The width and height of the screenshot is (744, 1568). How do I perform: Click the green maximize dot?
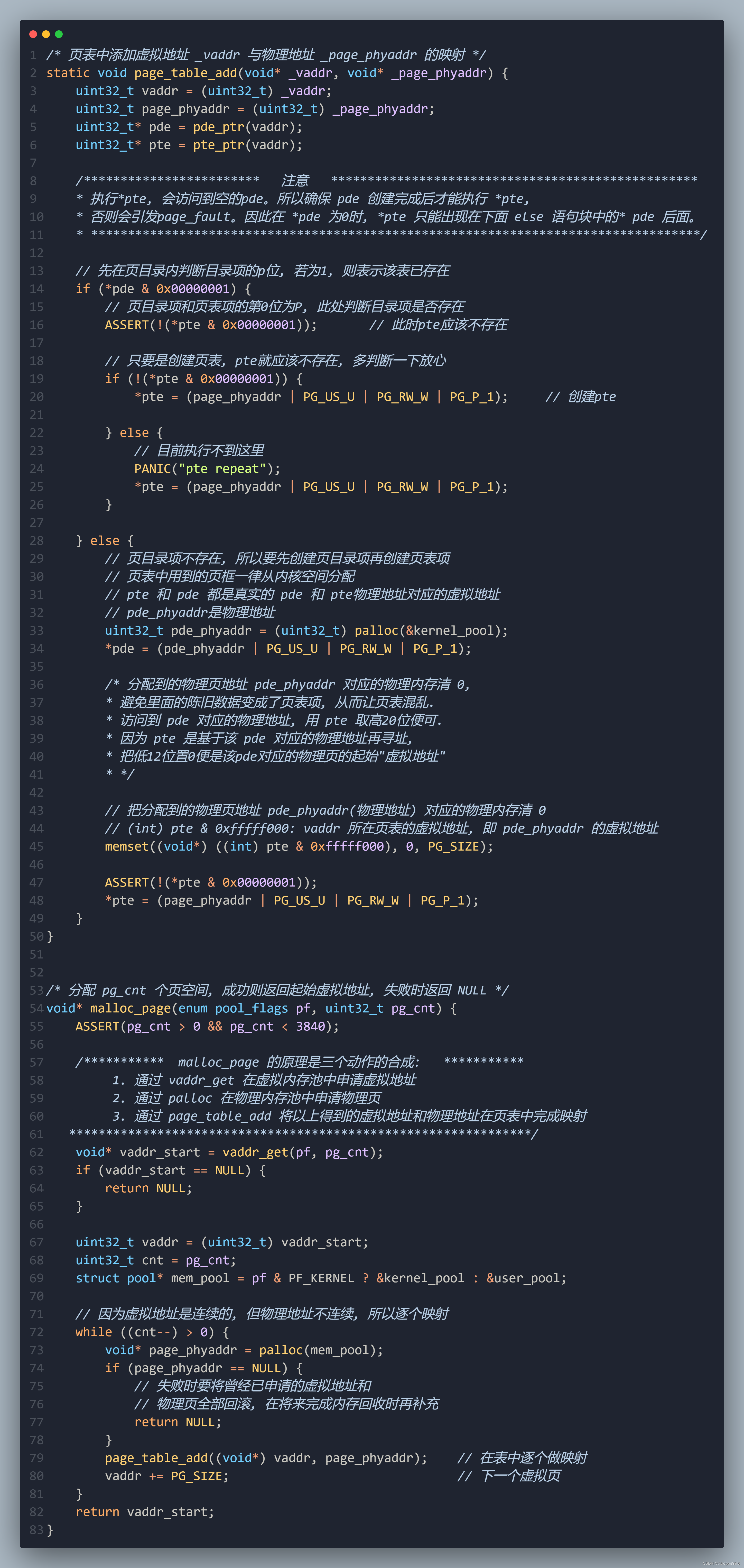coord(59,34)
